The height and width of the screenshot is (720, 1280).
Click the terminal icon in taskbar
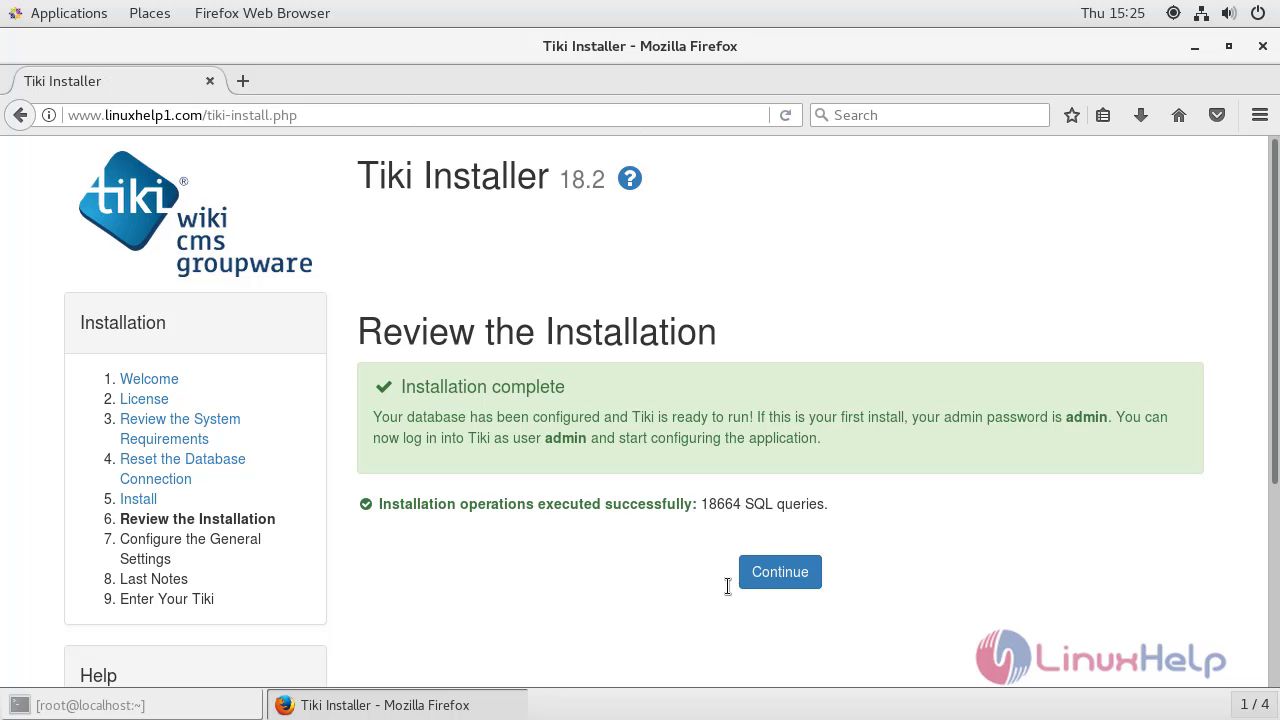[x=20, y=705]
